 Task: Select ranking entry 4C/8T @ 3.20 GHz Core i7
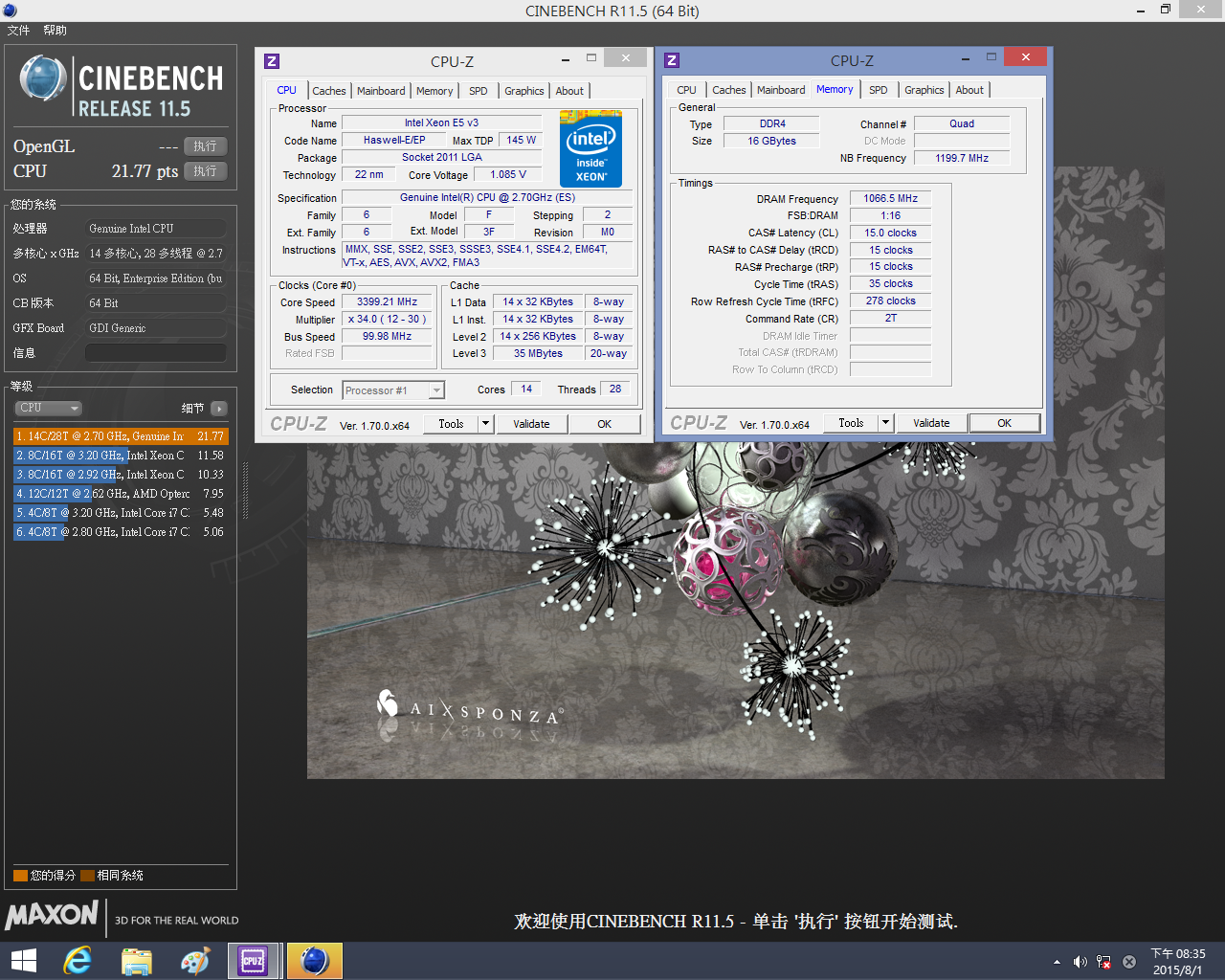[x=121, y=513]
